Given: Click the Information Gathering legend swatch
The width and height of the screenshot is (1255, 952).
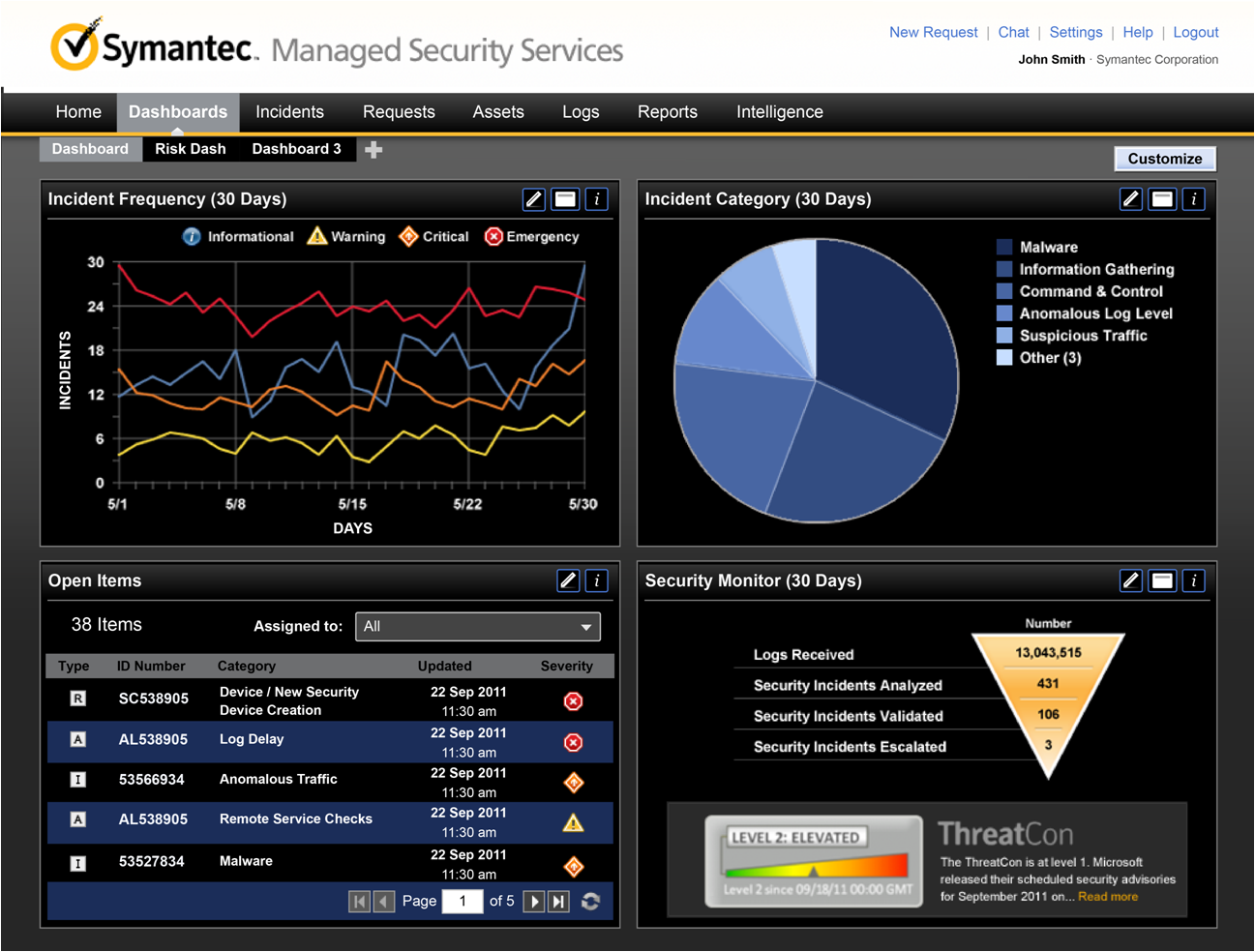Looking at the screenshot, I should click(x=1004, y=269).
